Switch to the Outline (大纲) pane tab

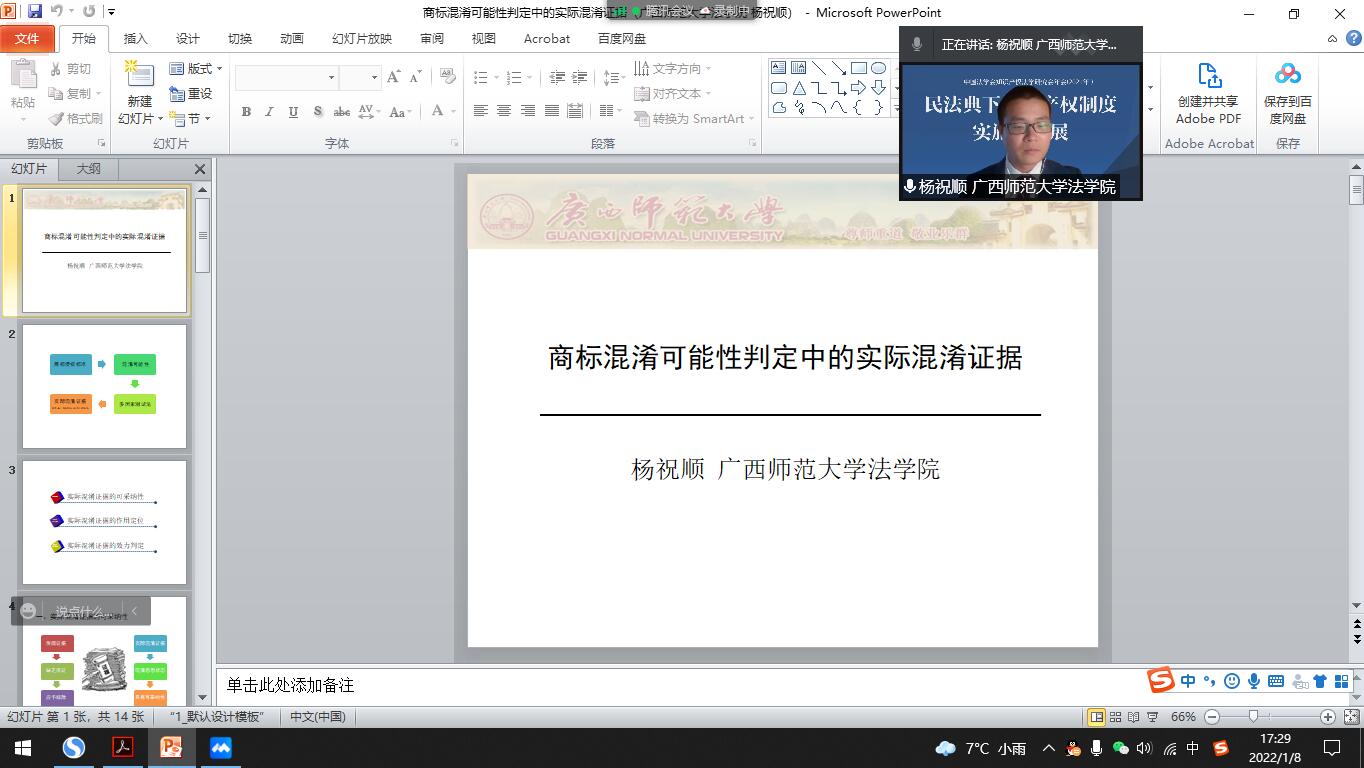click(88, 169)
